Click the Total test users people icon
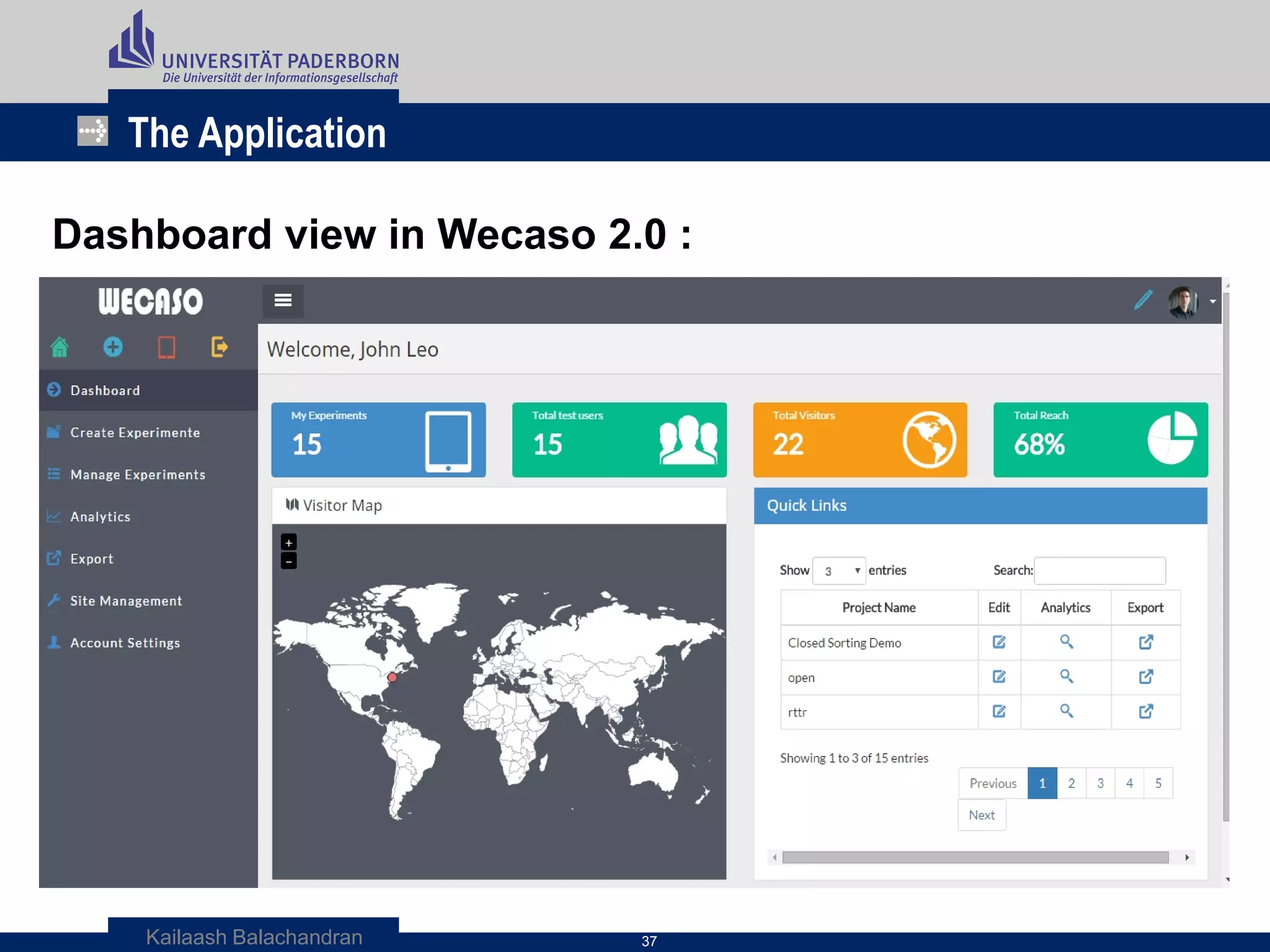Screen dimensions: 1270x952 [688, 440]
